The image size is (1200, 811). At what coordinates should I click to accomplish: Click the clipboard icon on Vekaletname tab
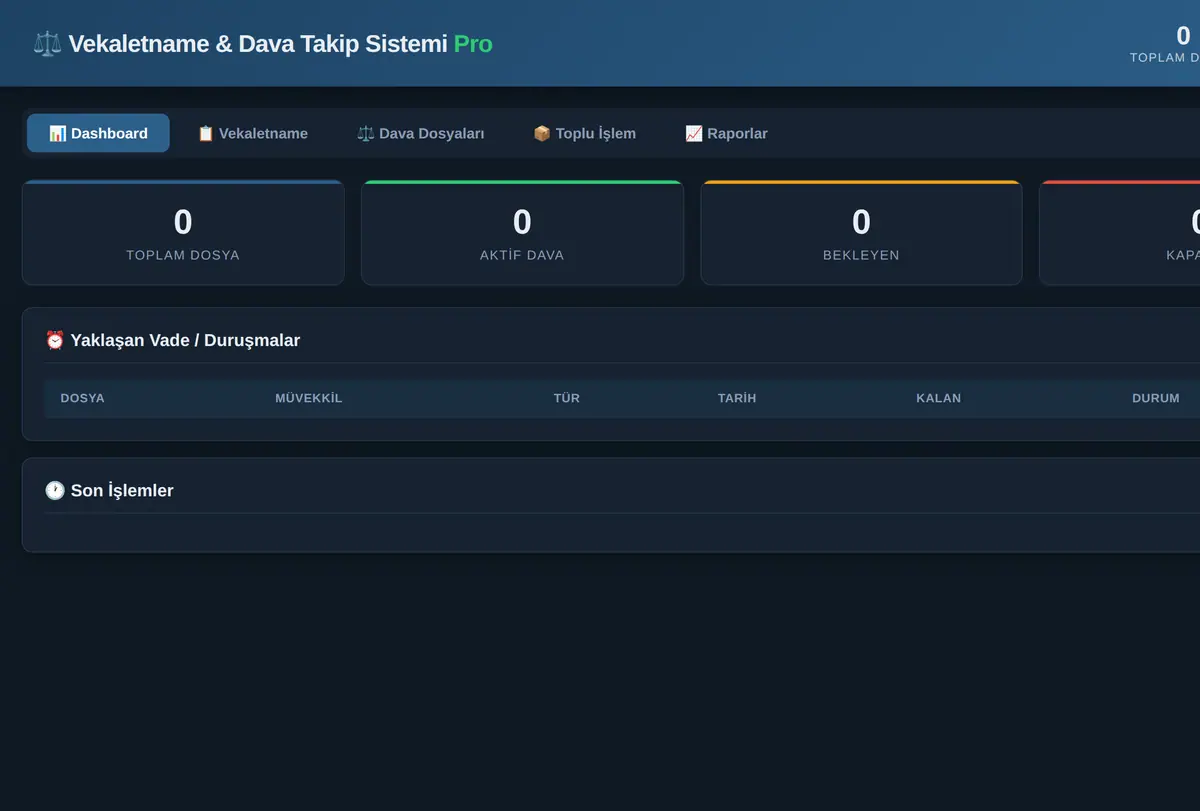point(206,133)
